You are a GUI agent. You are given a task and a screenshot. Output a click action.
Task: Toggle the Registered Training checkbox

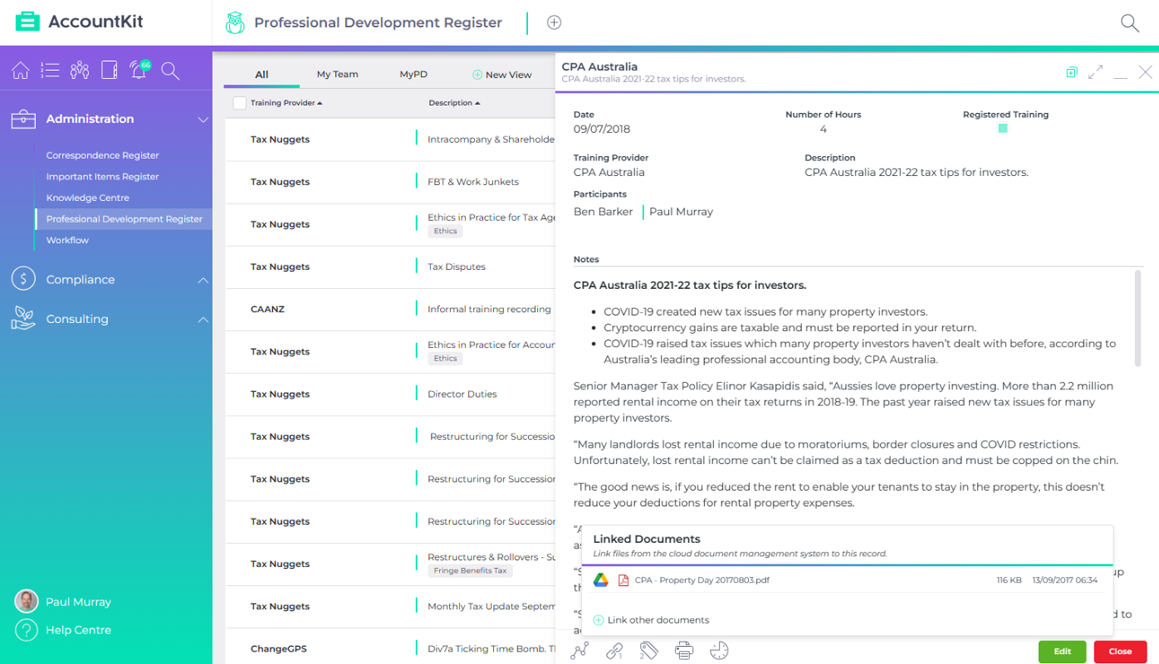1003,129
